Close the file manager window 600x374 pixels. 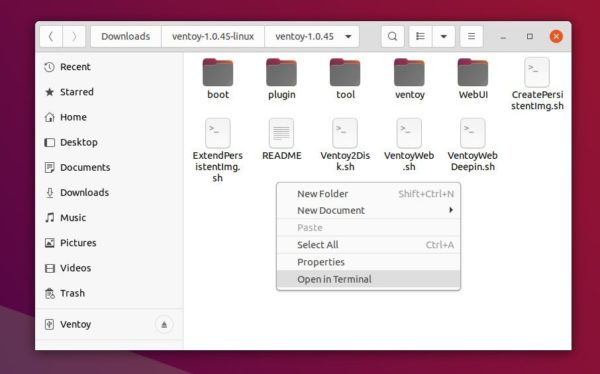tap(556, 36)
